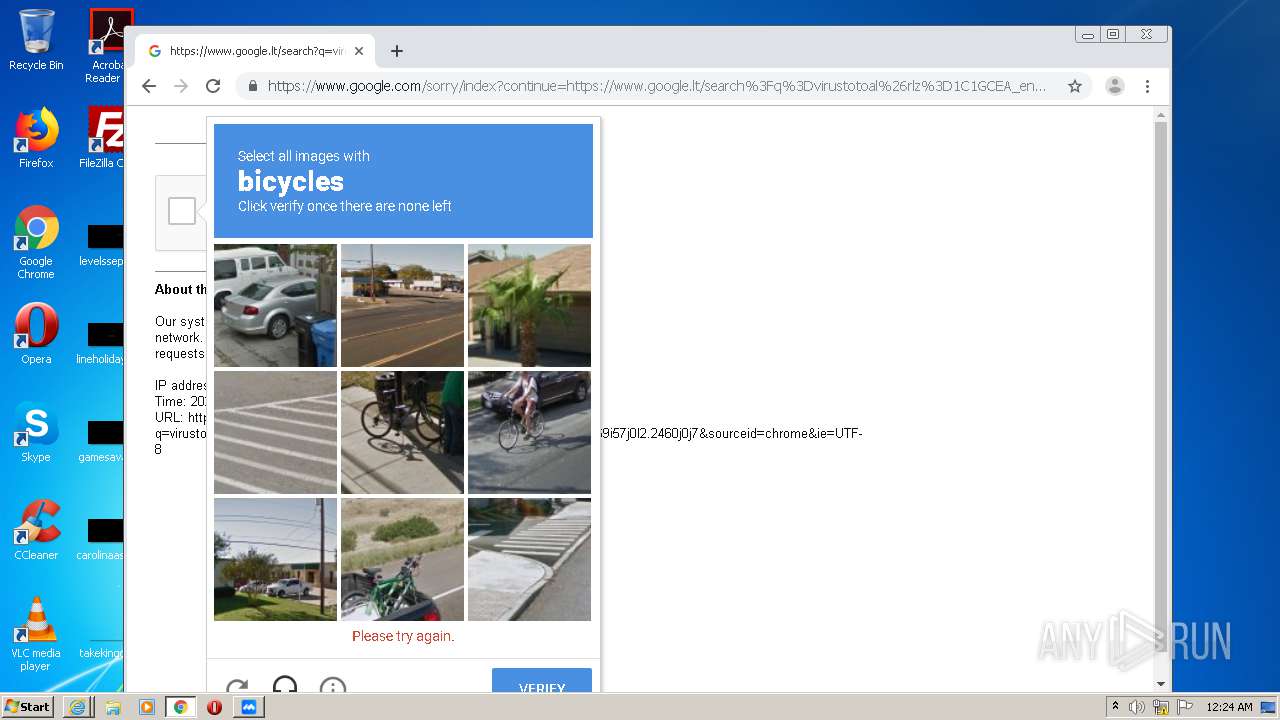
Task: Open the volume control in tray
Action: pyautogui.click(x=1137, y=707)
